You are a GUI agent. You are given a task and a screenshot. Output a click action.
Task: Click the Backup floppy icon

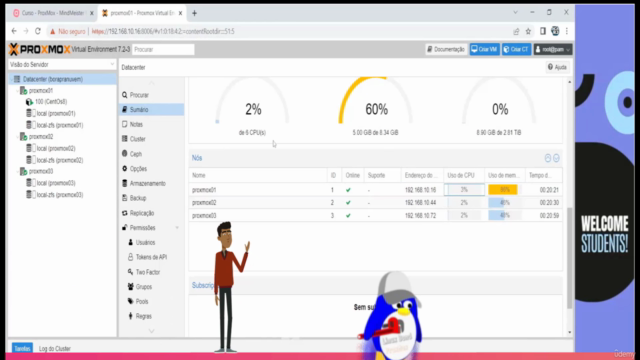[124, 198]
